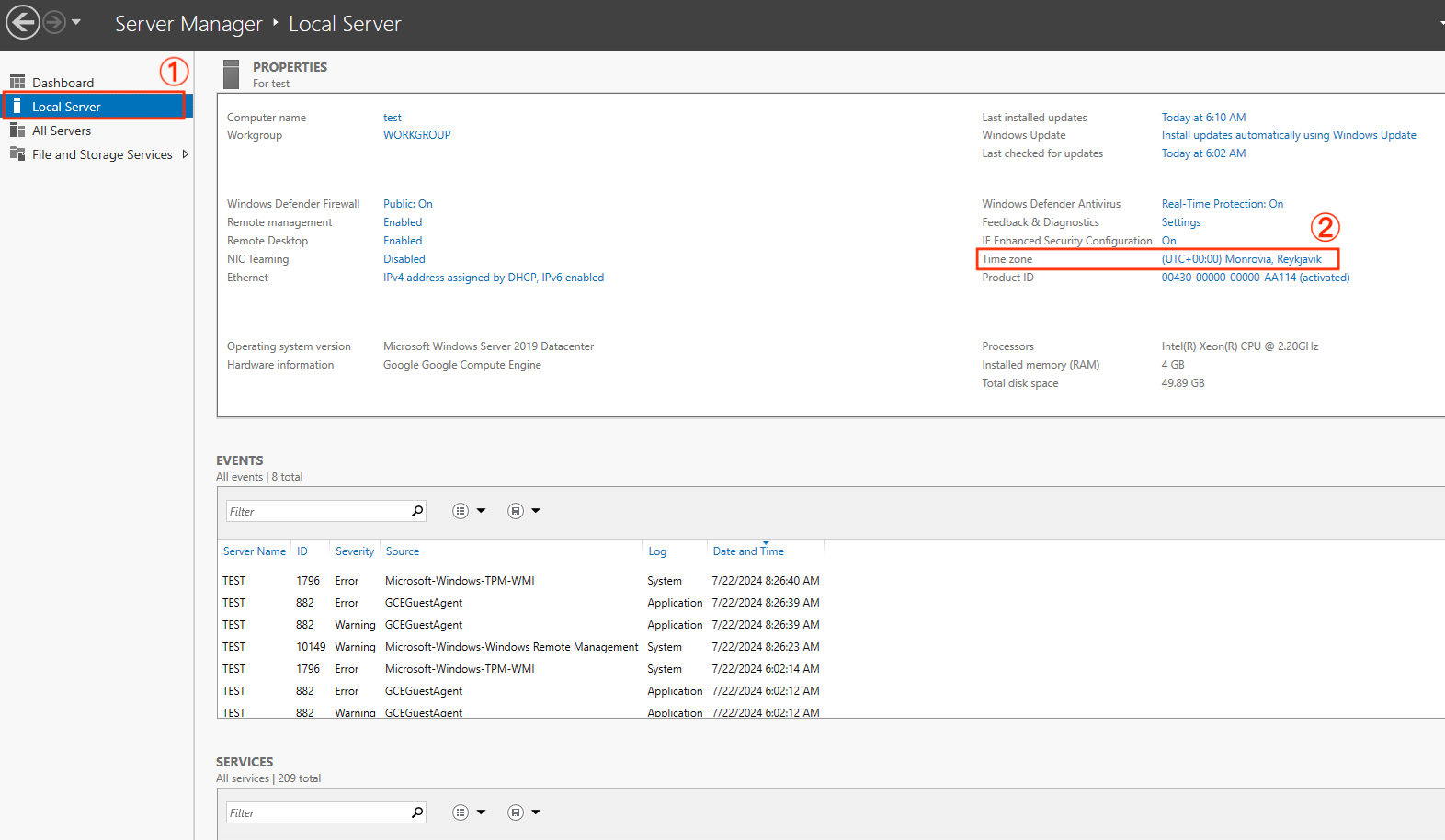This screenshot has height=840, width=1445.
Task: Click Last checked Today at 6:02 AM
Action: [1203, 153]
